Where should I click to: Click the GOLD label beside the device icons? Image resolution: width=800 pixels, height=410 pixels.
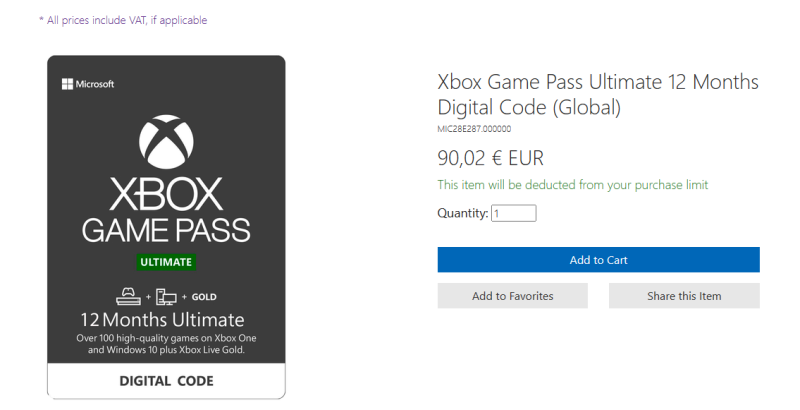pos(202,297)
